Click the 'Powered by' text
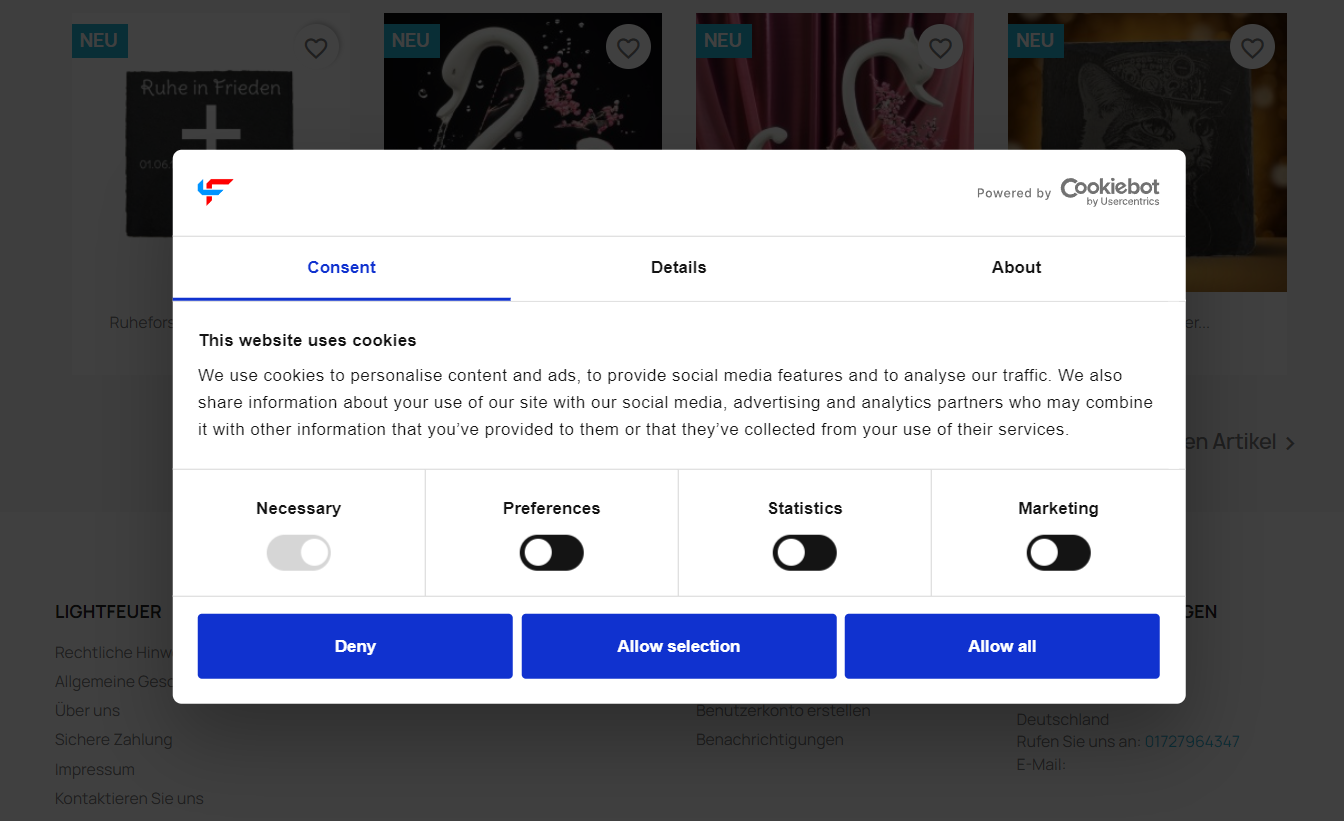Viewport: 1344px width, 821px height. tap(1014, 193)
